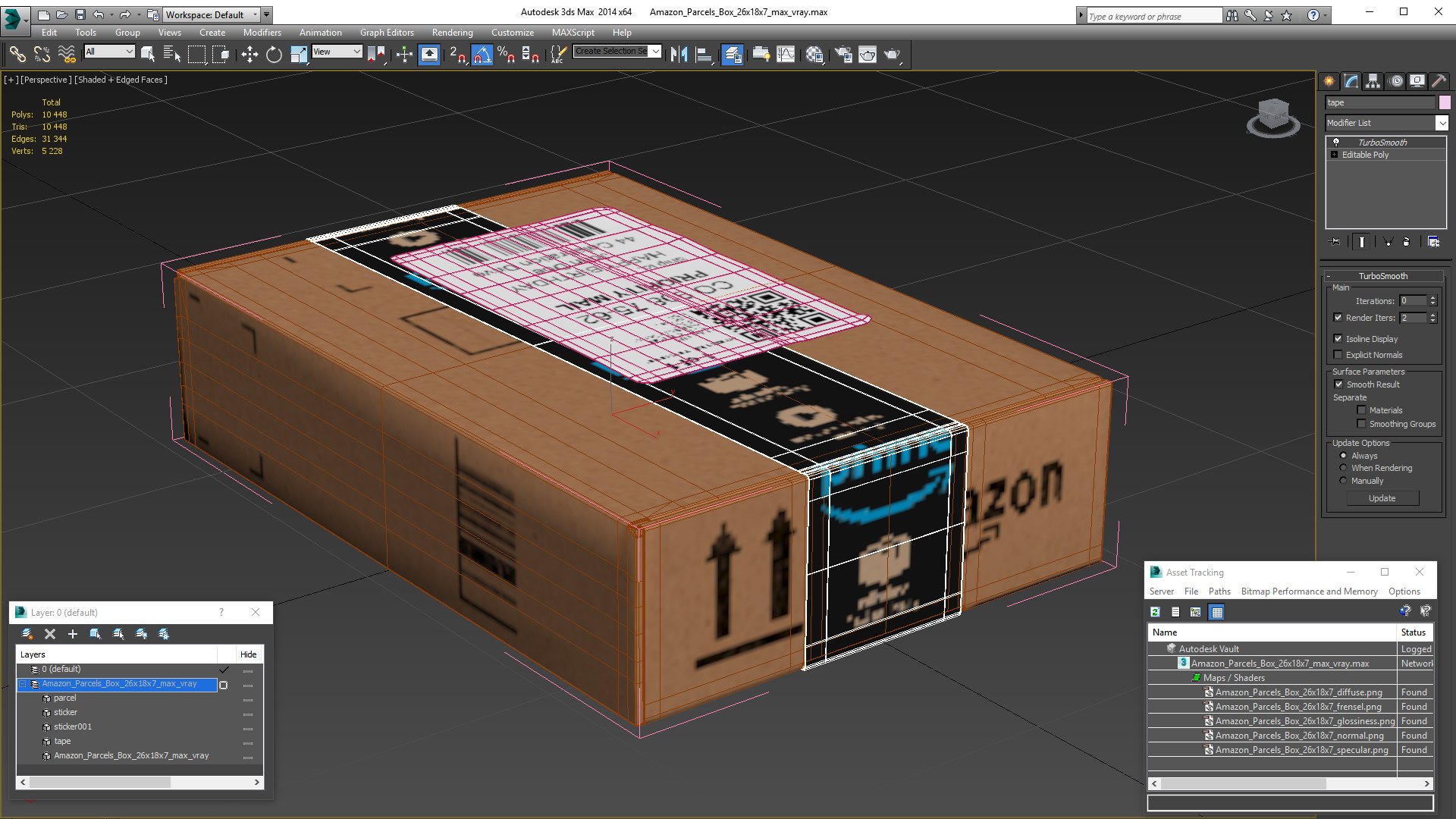Disable the Isoline Display checkbox
Image resolution: width=1456 pixels, height=819 pixels.
click(1338, 338)
